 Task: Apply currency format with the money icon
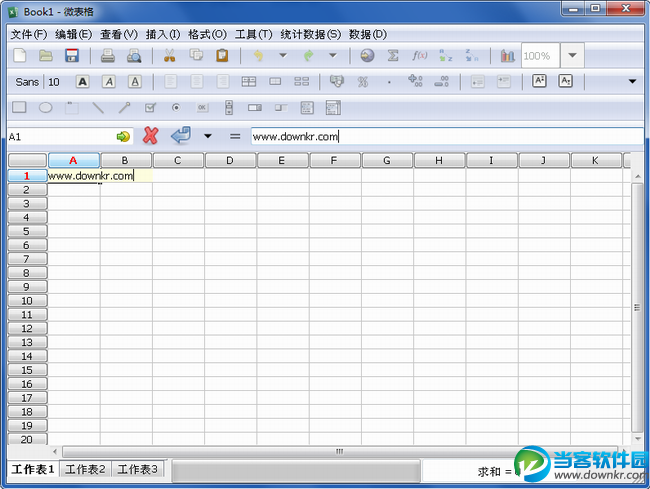tap(337, 81)
